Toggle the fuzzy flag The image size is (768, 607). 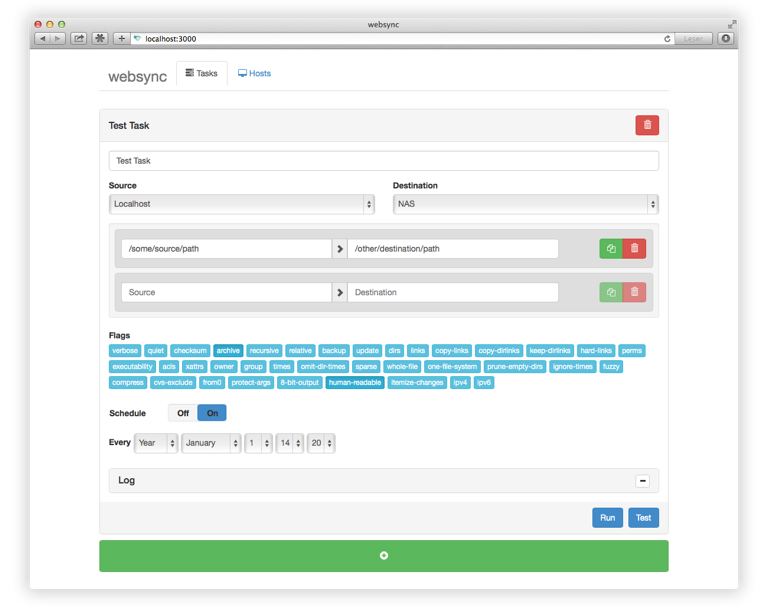611,366
